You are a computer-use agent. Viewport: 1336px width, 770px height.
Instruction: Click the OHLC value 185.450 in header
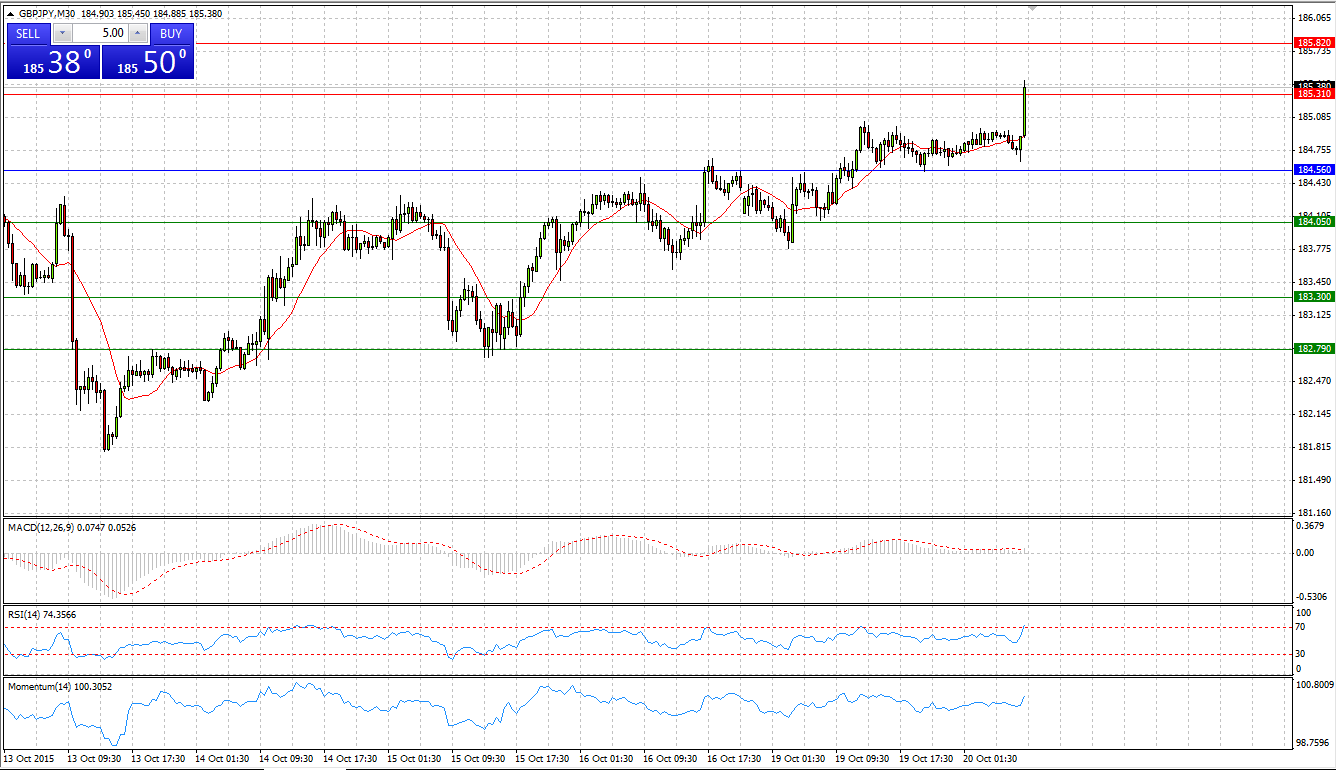(134, 14)
